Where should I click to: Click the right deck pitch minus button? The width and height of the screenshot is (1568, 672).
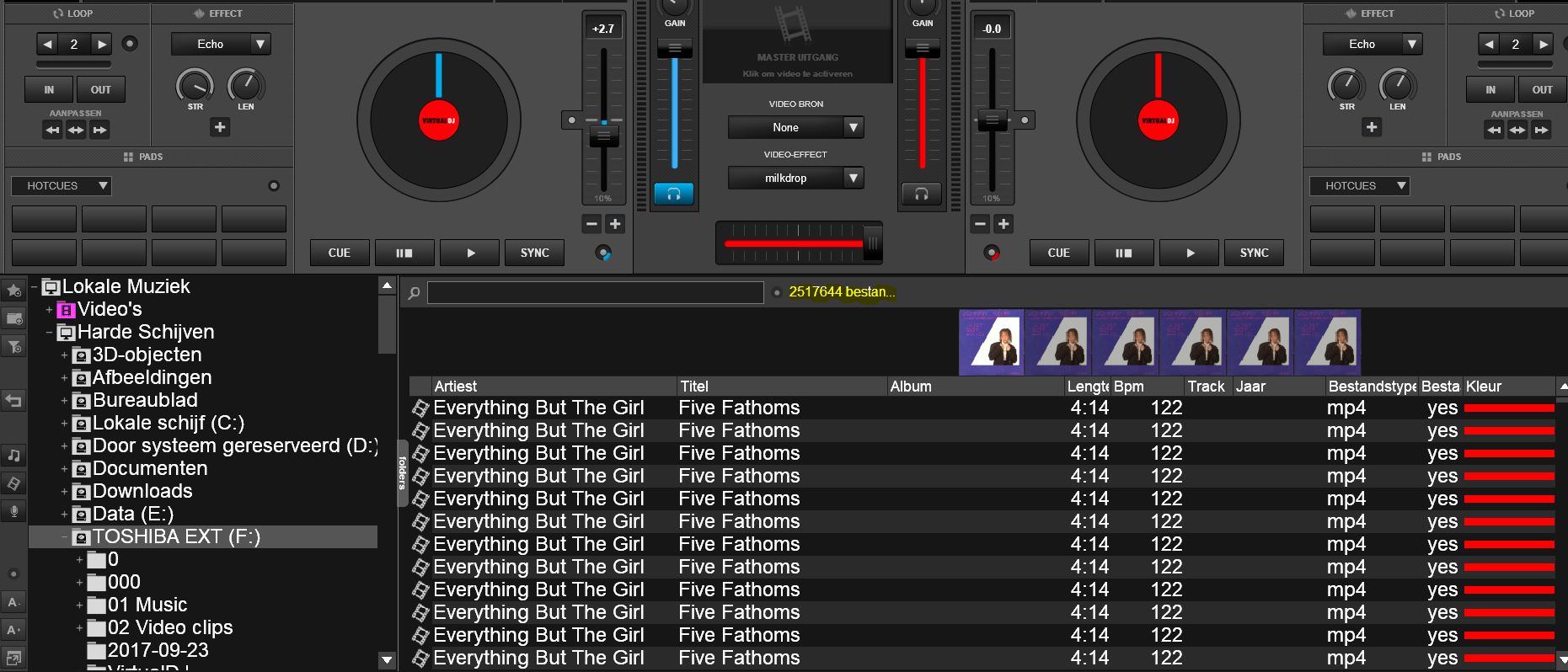[x=980, y=223]
